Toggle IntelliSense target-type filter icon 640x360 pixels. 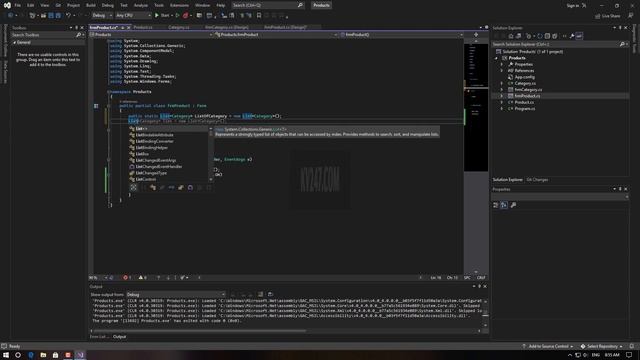133,187
